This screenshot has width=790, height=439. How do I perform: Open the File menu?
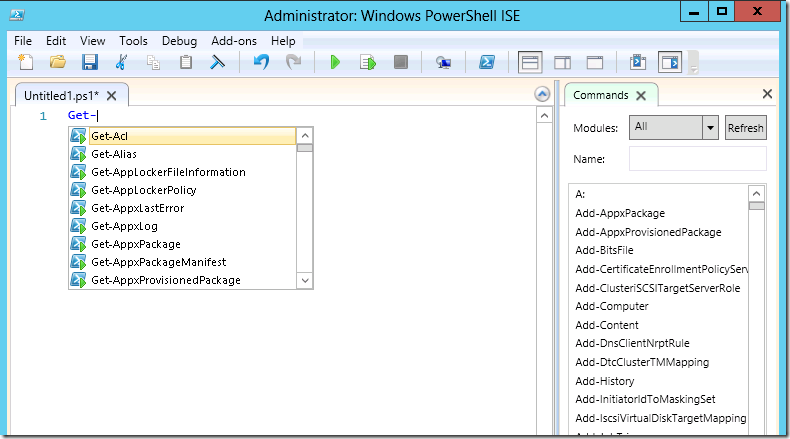[23, 41]
